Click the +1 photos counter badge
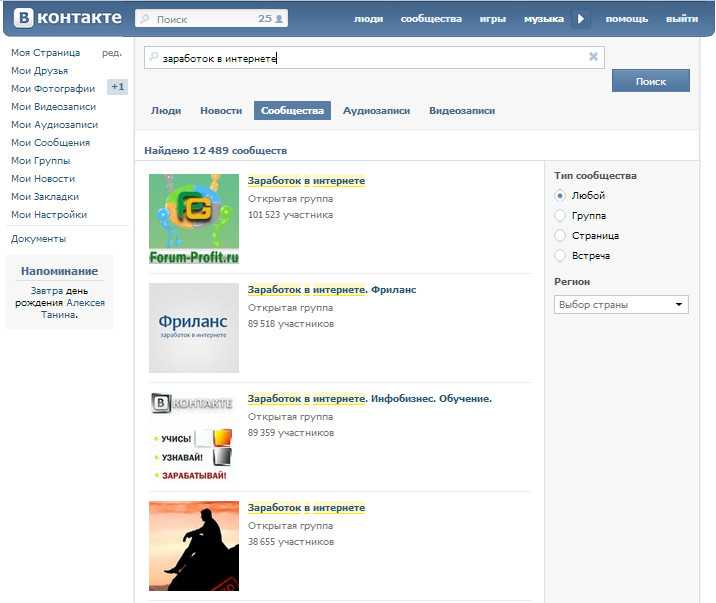The image size is (716, 603). 117,87
